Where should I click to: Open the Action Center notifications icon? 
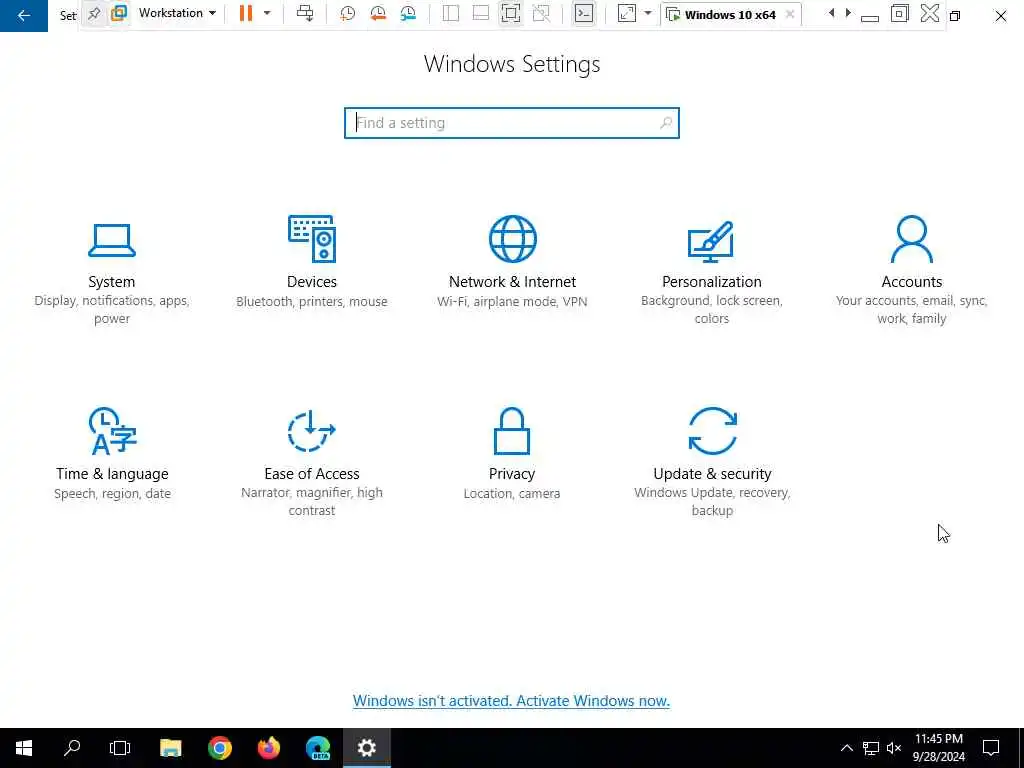(991, 748)
